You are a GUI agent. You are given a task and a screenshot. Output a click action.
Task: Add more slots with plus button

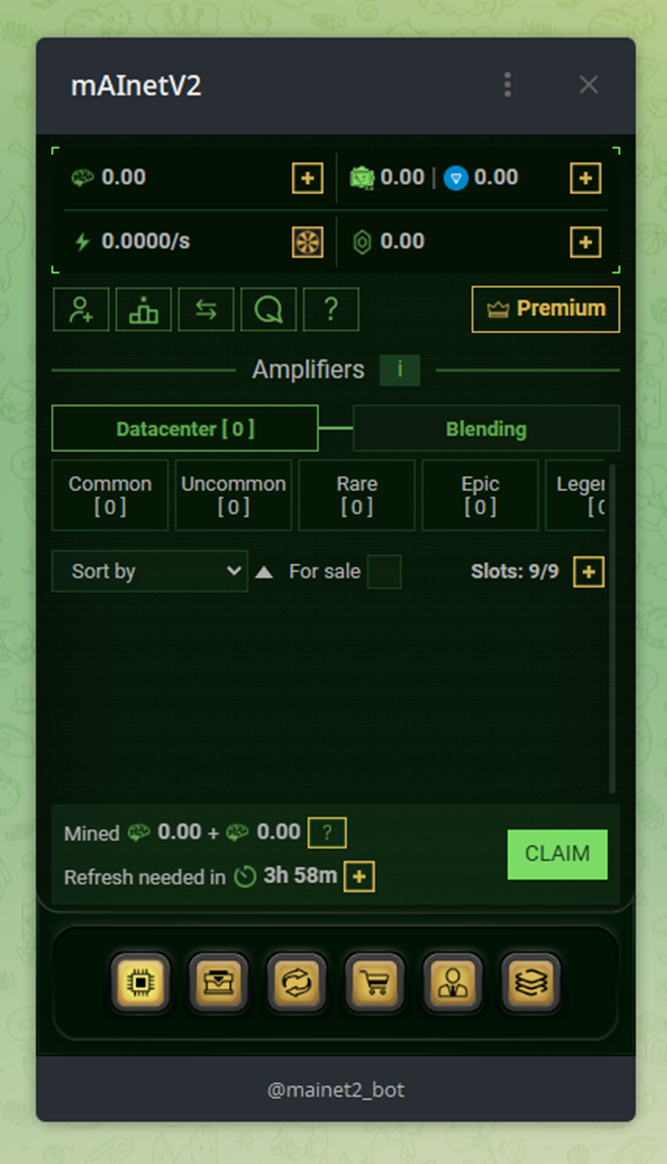coord(588,572)
